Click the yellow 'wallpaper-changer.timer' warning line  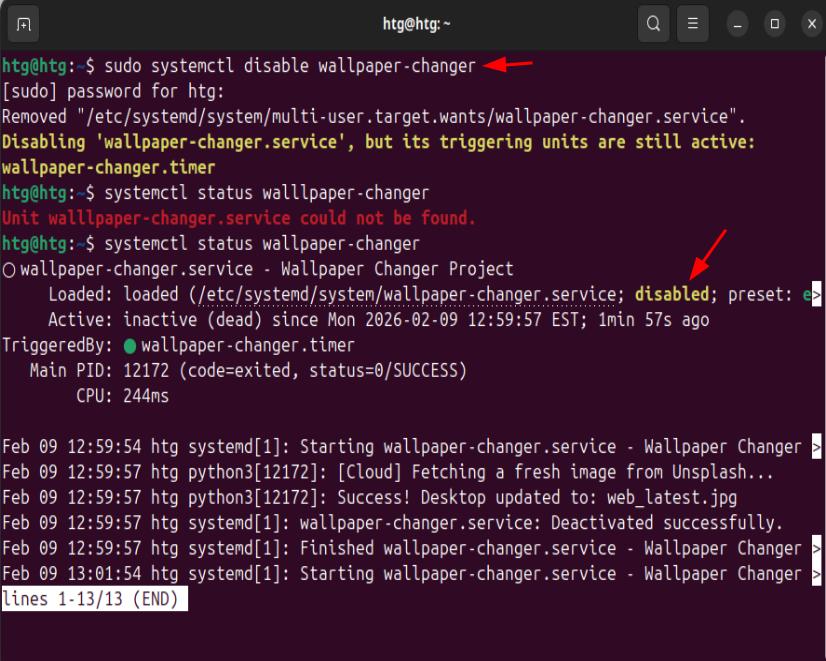pyautogui.click(x=109, y=167)
